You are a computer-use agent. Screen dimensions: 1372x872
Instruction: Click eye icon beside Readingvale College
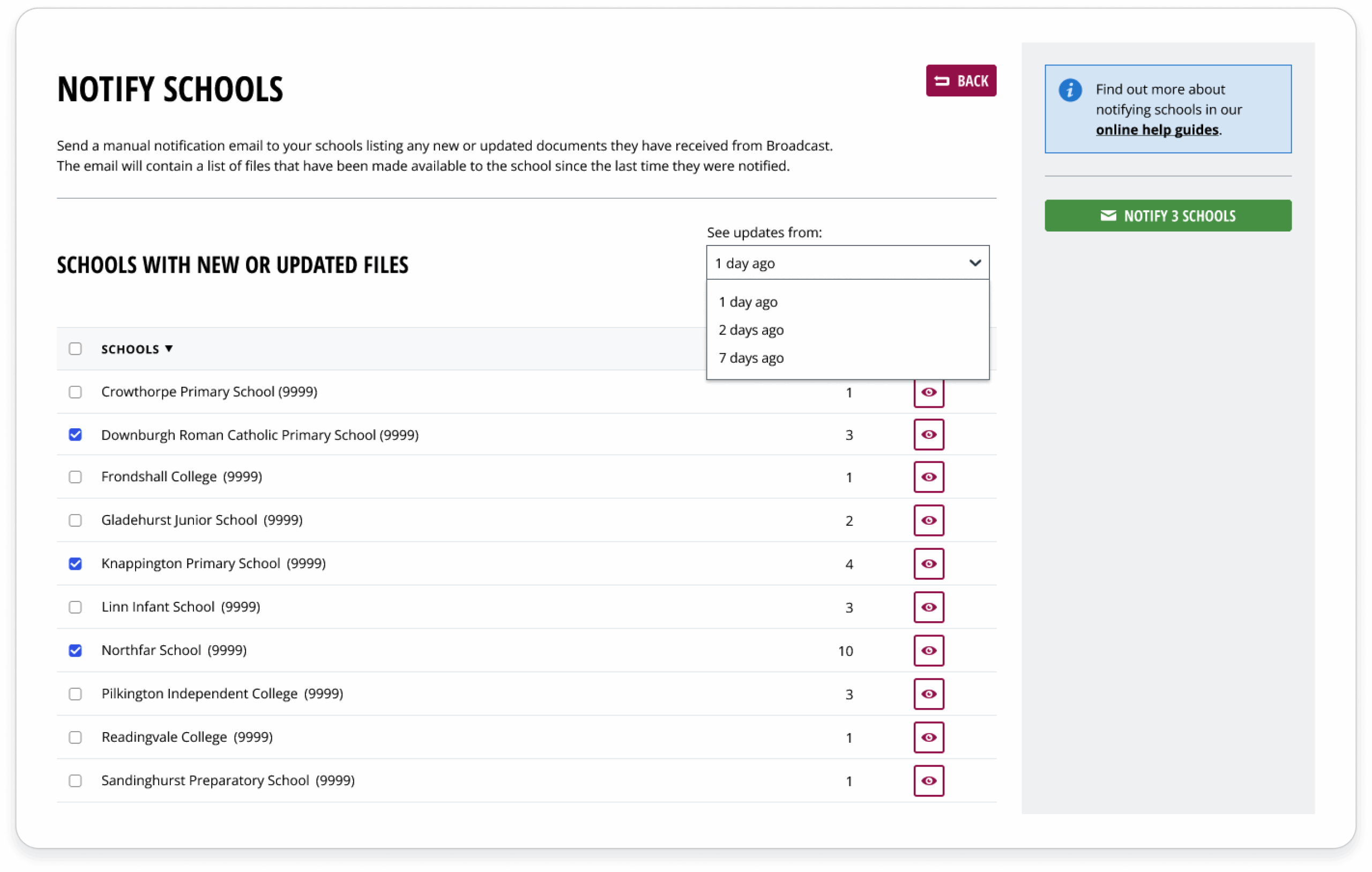tap(928, 737)
